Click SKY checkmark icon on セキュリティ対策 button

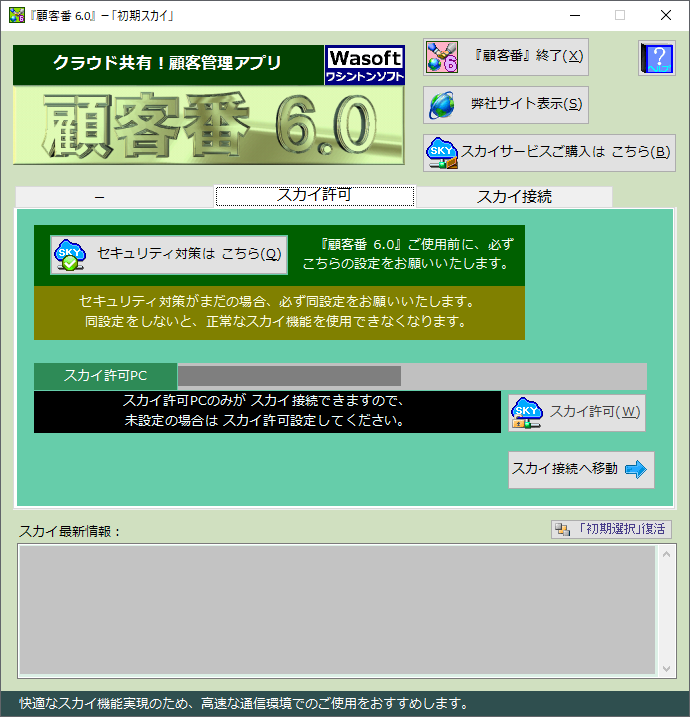[70, 255]
